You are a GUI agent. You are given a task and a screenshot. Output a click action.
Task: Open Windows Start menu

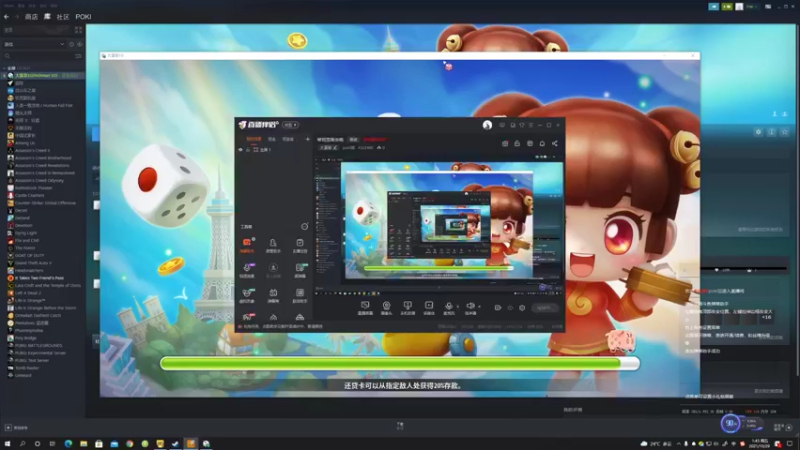(7, 444)
